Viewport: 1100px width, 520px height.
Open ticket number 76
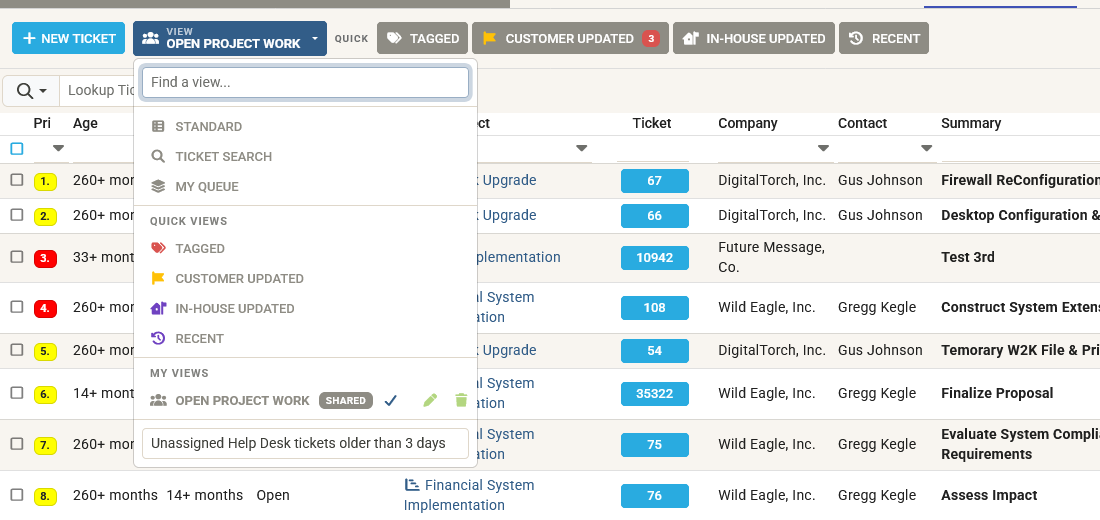pos(655,496)
